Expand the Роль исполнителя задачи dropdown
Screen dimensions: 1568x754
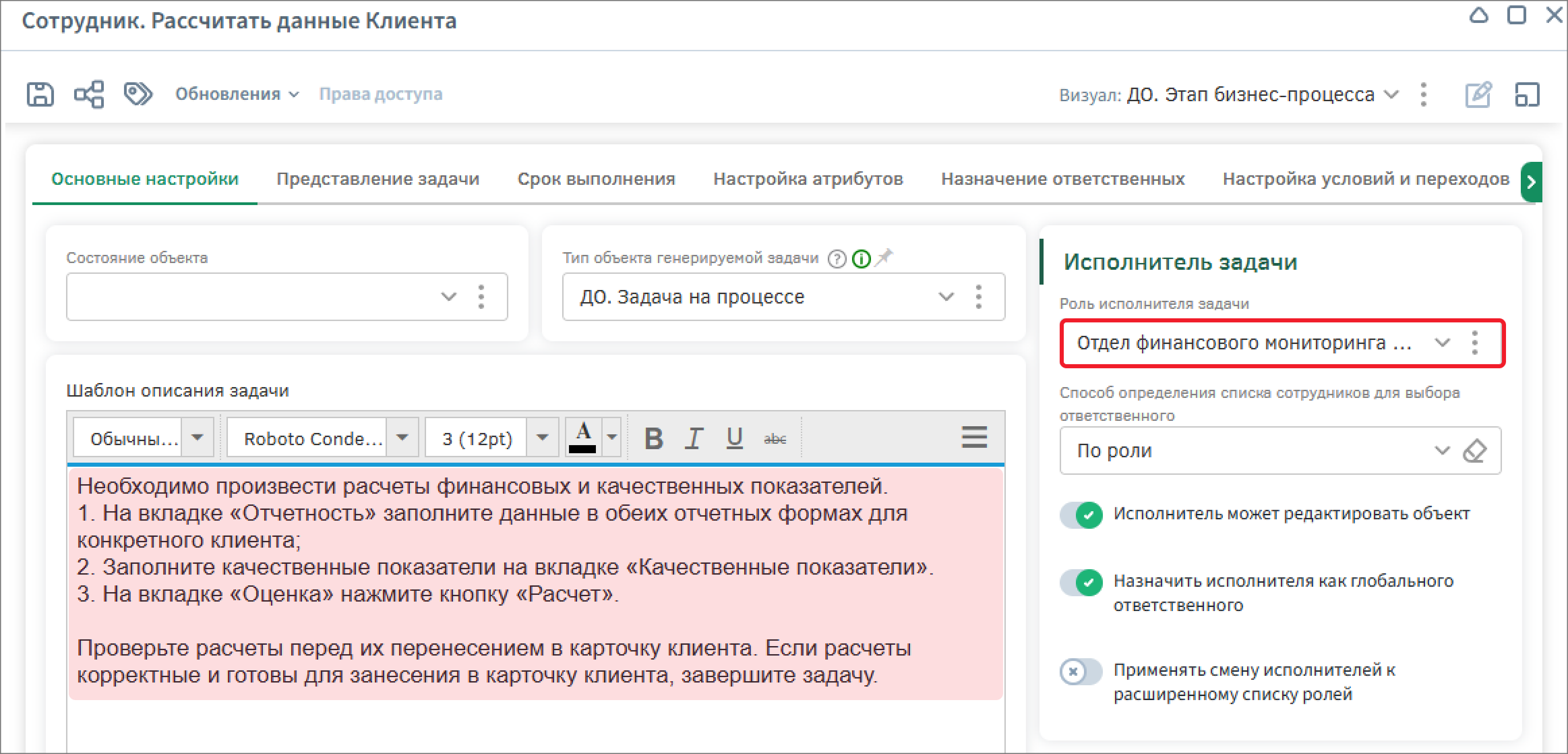point(1443,343)
